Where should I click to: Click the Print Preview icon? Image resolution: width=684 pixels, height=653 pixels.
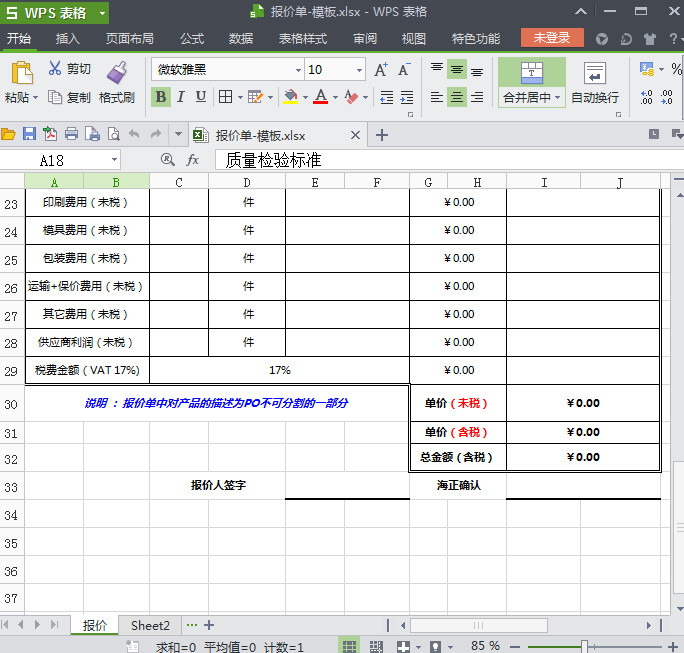click(113, 134)
